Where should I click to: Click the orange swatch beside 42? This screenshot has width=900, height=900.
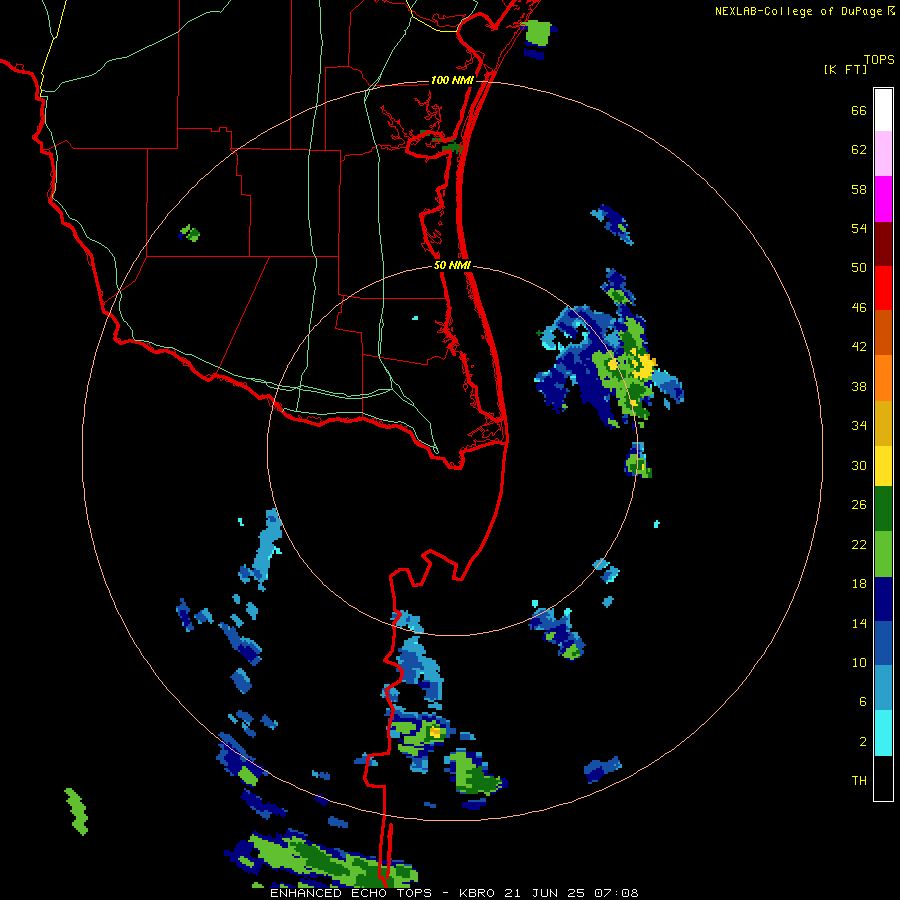click(883, 378)
